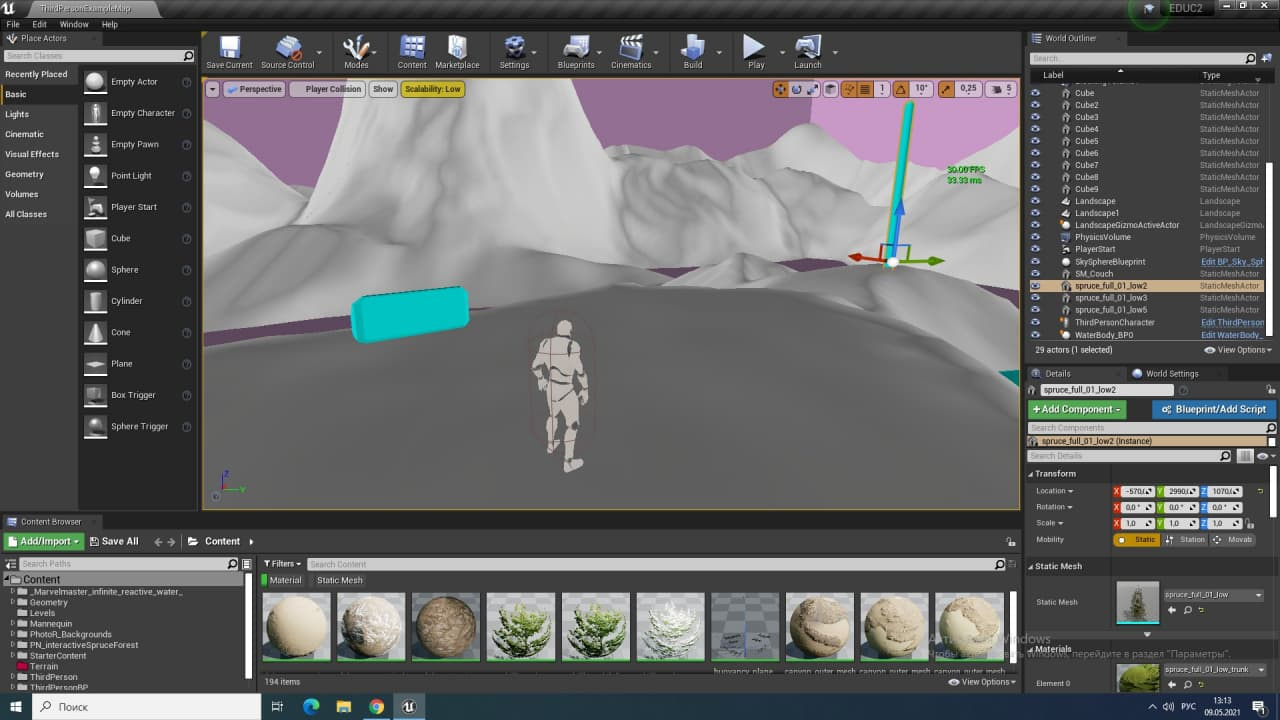Open the scale snap value 0,25 dropdown

(968, 89)
